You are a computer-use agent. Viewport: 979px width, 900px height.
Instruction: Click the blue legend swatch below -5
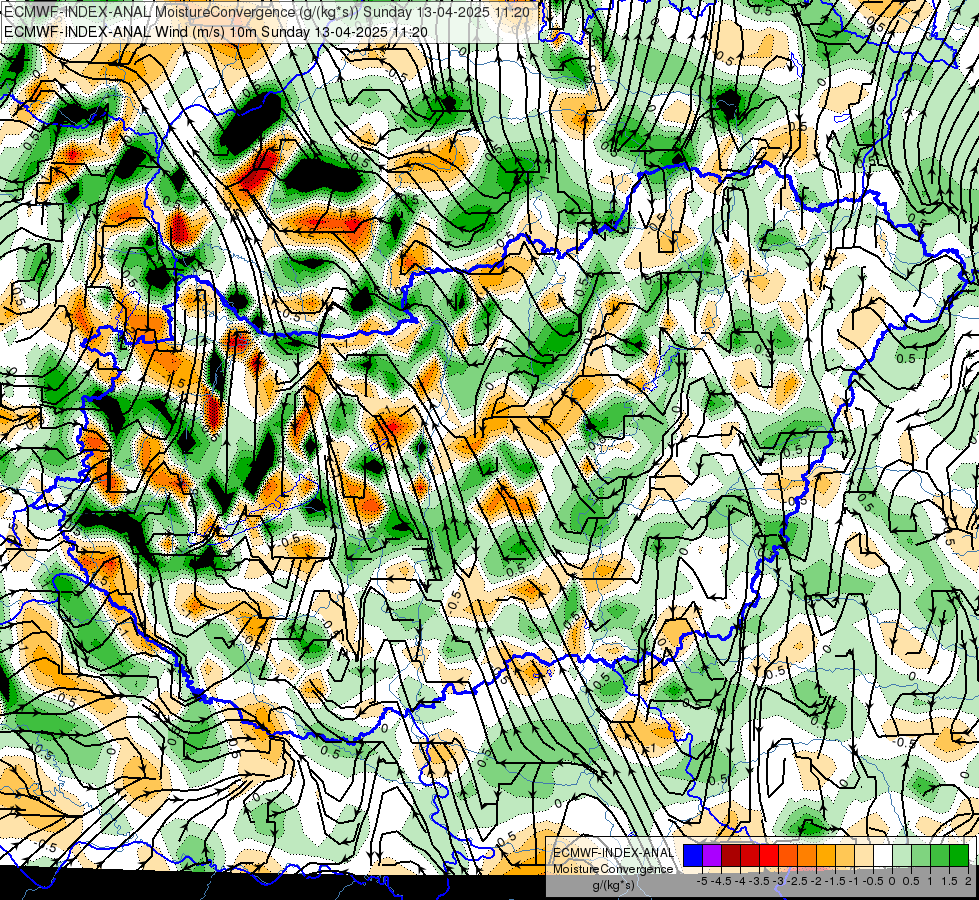click(693, 855)
